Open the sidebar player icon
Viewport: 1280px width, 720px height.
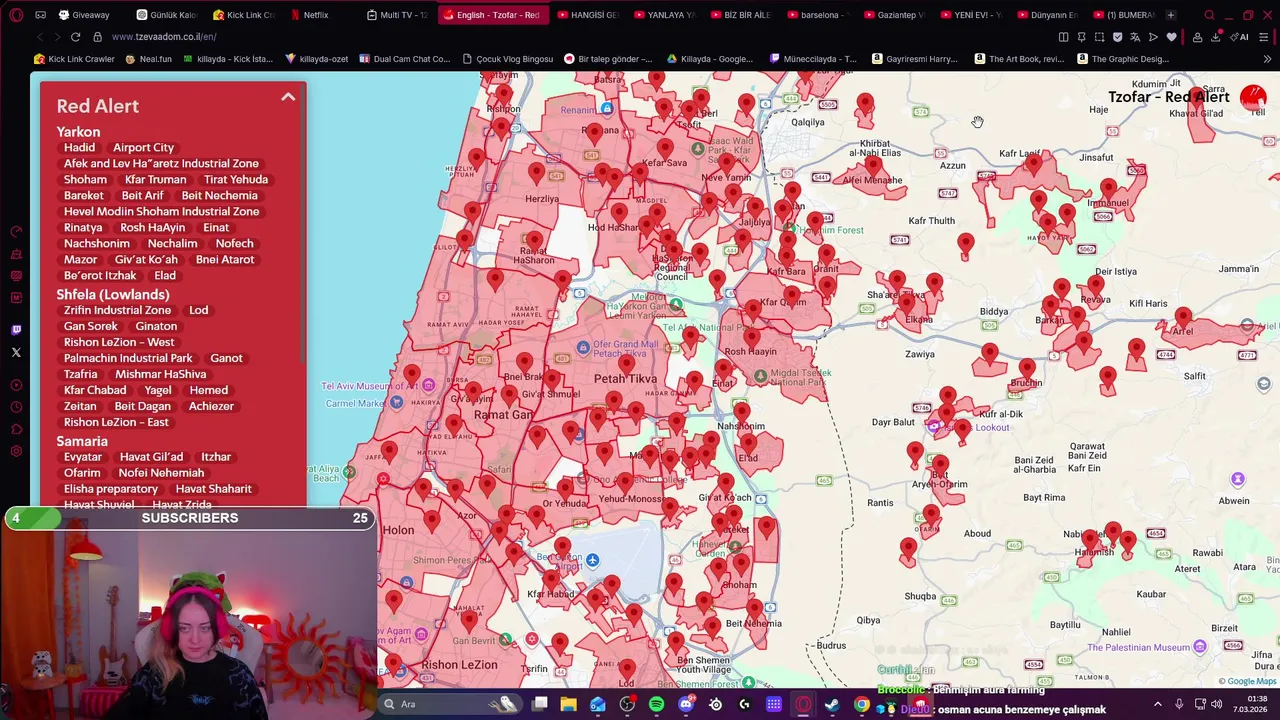tap(16, 385)
